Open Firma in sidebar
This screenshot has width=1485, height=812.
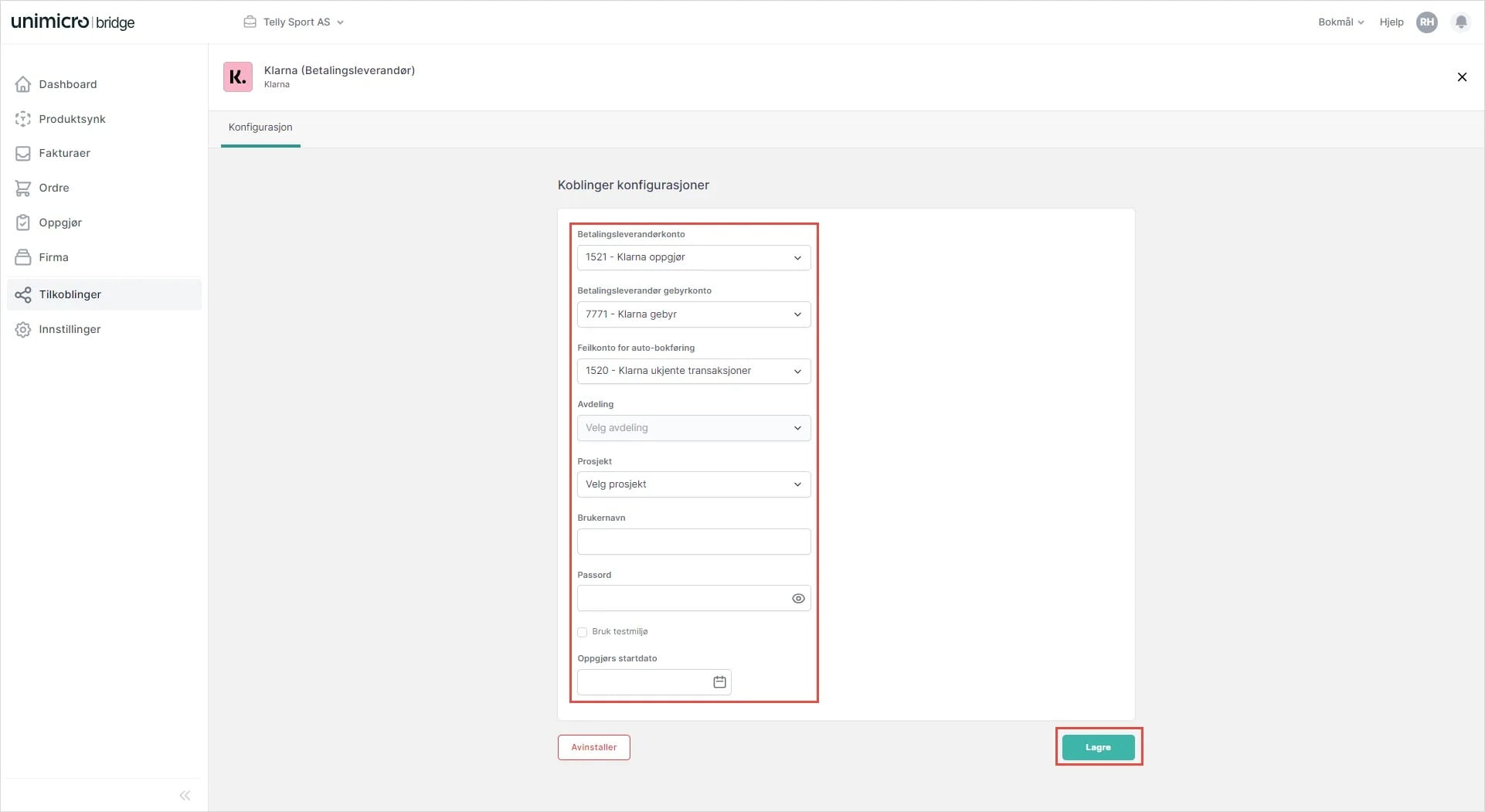[104, 257]
